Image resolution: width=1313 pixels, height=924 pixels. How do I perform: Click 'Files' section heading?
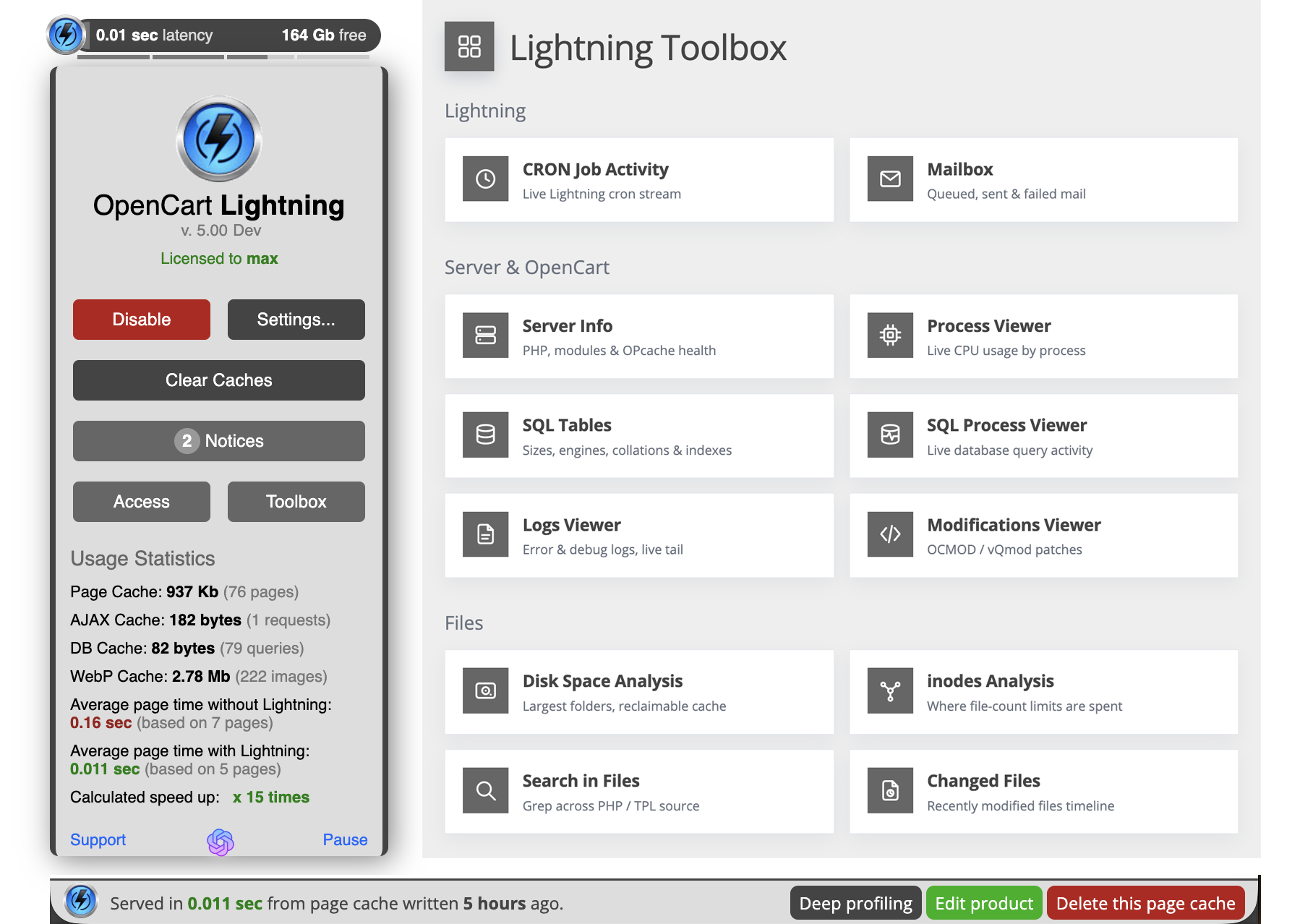pos(463,623)
